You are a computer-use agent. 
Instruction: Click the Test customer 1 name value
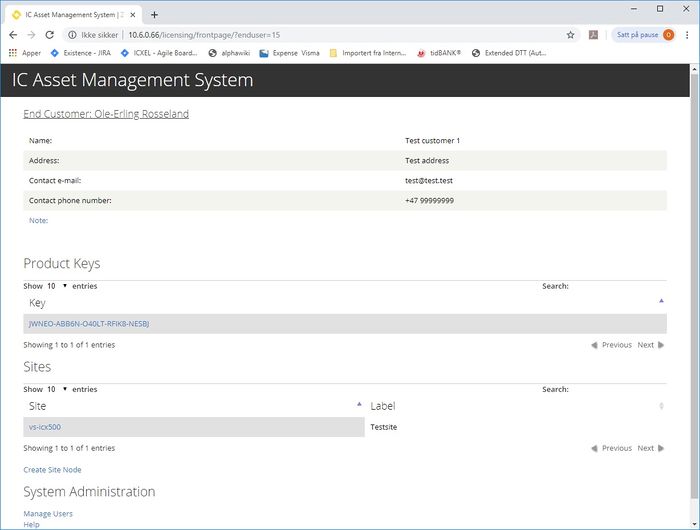click(432, 141)
